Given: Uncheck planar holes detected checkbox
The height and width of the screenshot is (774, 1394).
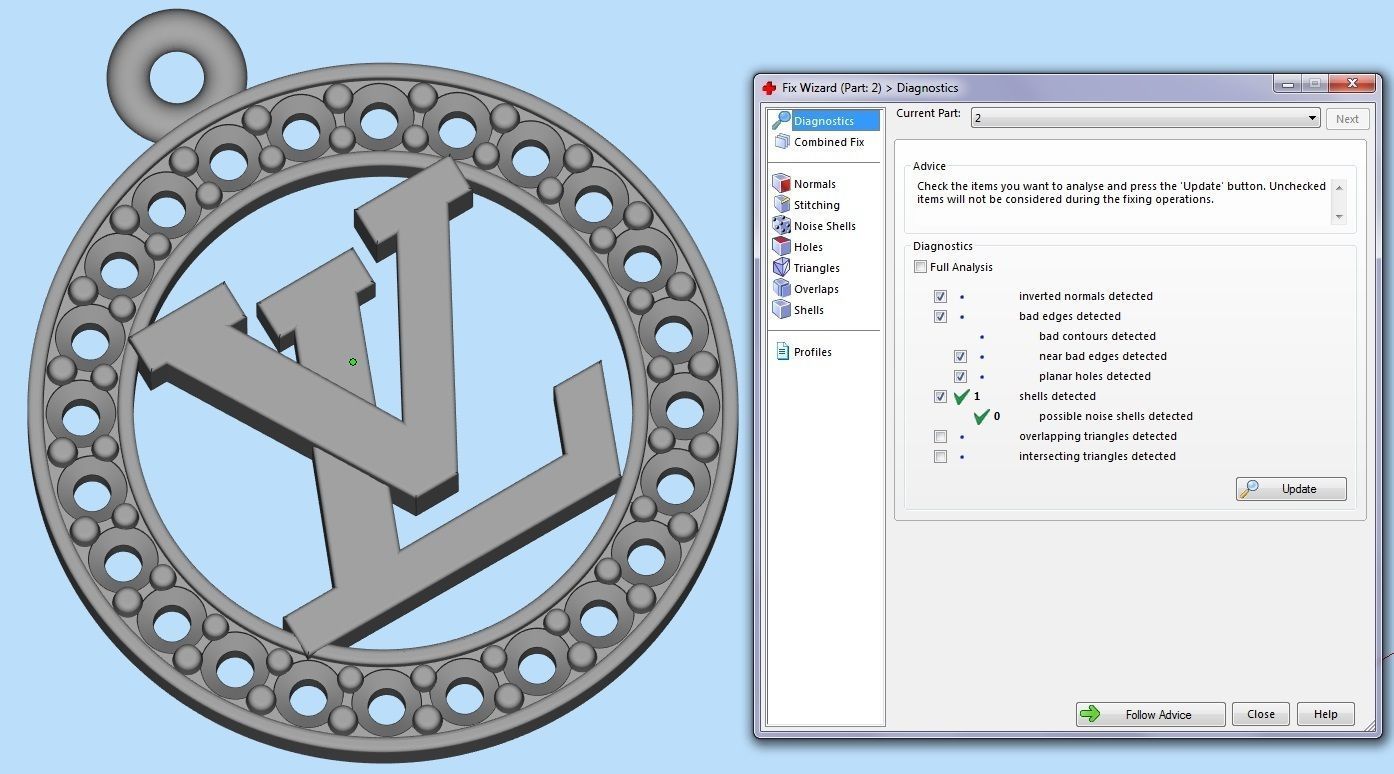Looking at the screenshot, I should click(960, 376).
